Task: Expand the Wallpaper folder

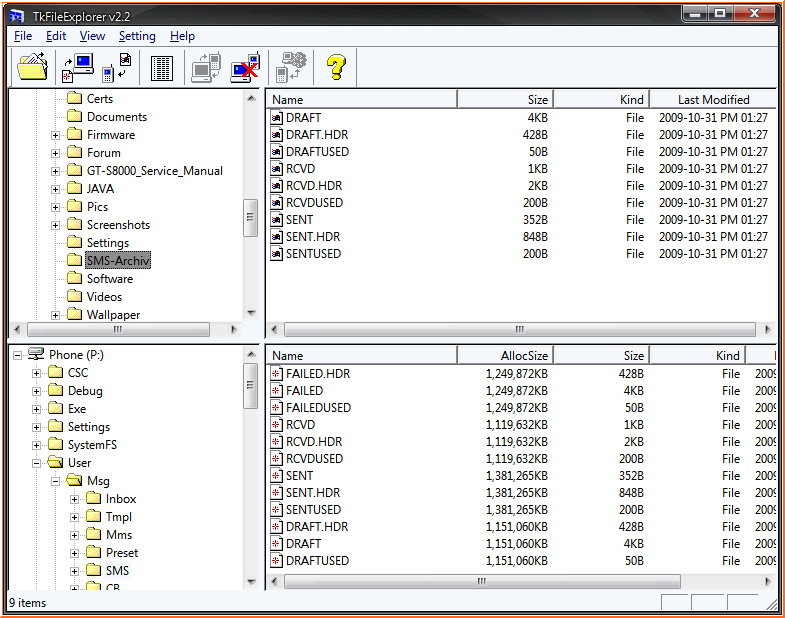Action: (x=56, y=316)
